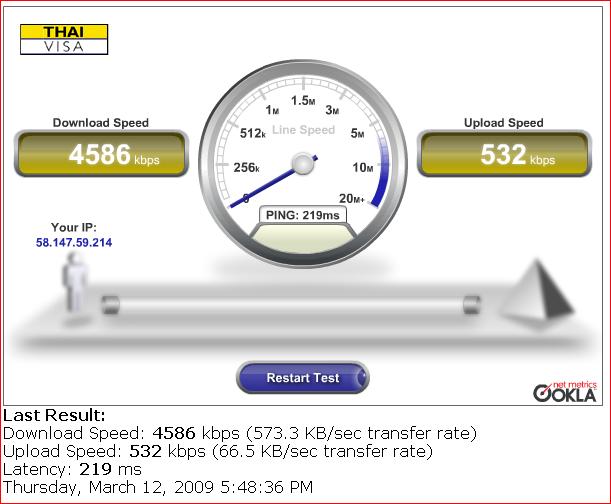Click the 512k label on speedometer

tap(253, 133)
